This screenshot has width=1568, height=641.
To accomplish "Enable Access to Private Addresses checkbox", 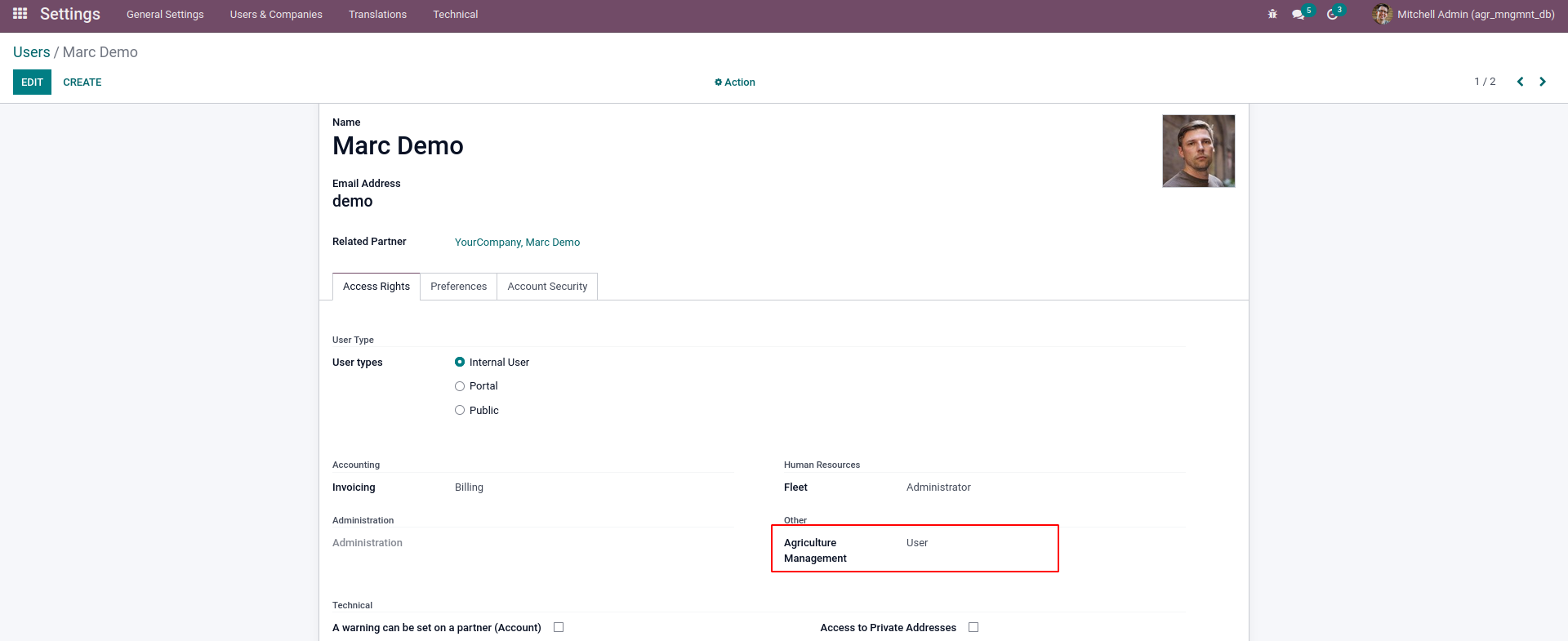I will [973, 627].
